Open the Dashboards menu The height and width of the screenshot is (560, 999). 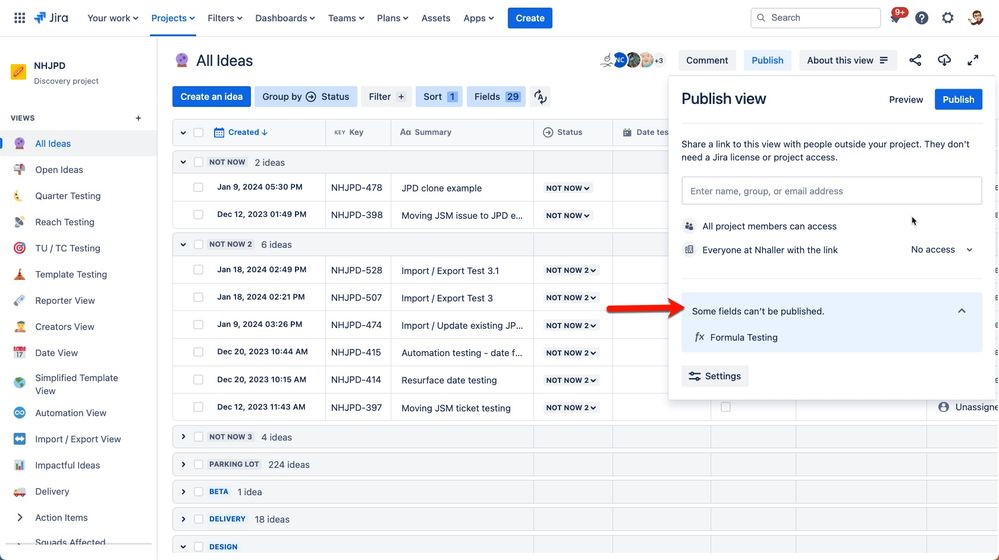click(285, 18)
